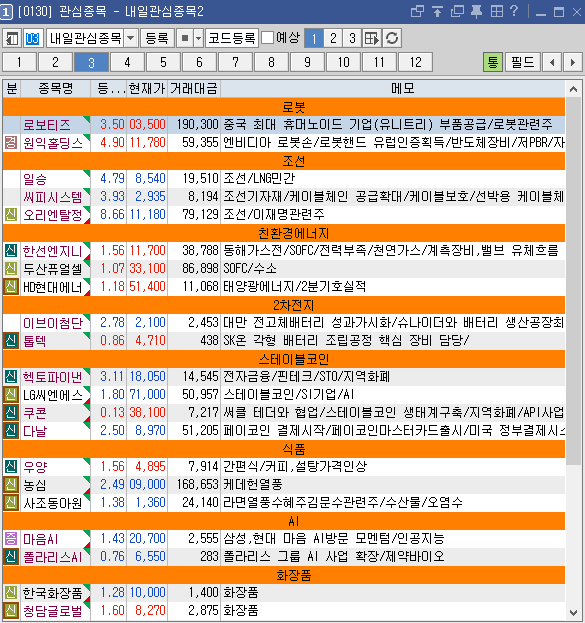Select stock row 사조동아원
This screenshot has width=585, height=623.
coord(284,503)
